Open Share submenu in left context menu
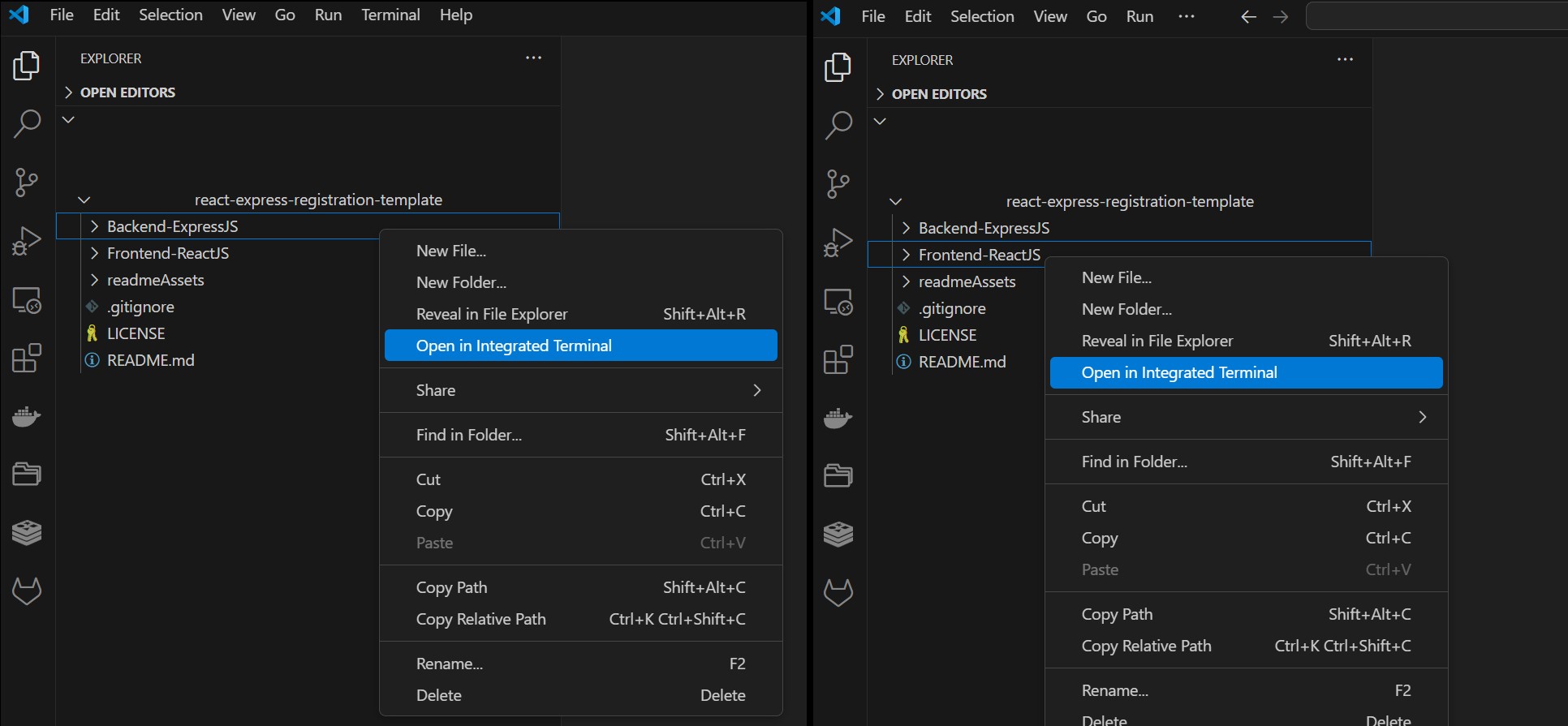The width and height of the screenshot is (1568, 726). [581, 390]
